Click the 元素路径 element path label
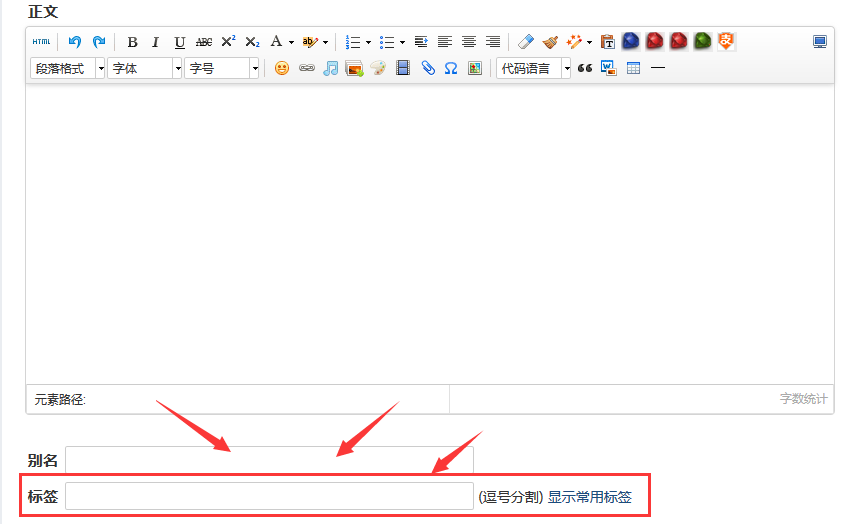The image size is (850, 524). pos(60,400)
